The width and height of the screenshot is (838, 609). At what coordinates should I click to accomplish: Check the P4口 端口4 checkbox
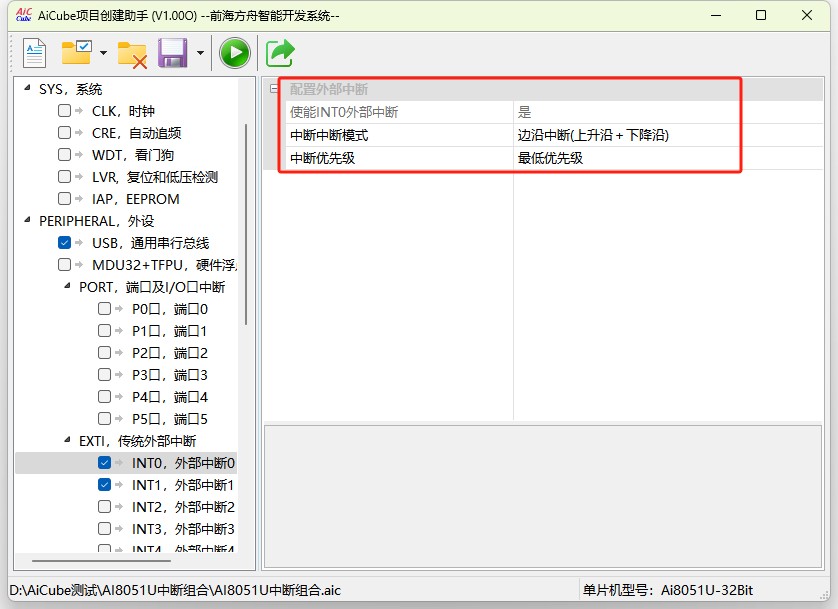104,396
